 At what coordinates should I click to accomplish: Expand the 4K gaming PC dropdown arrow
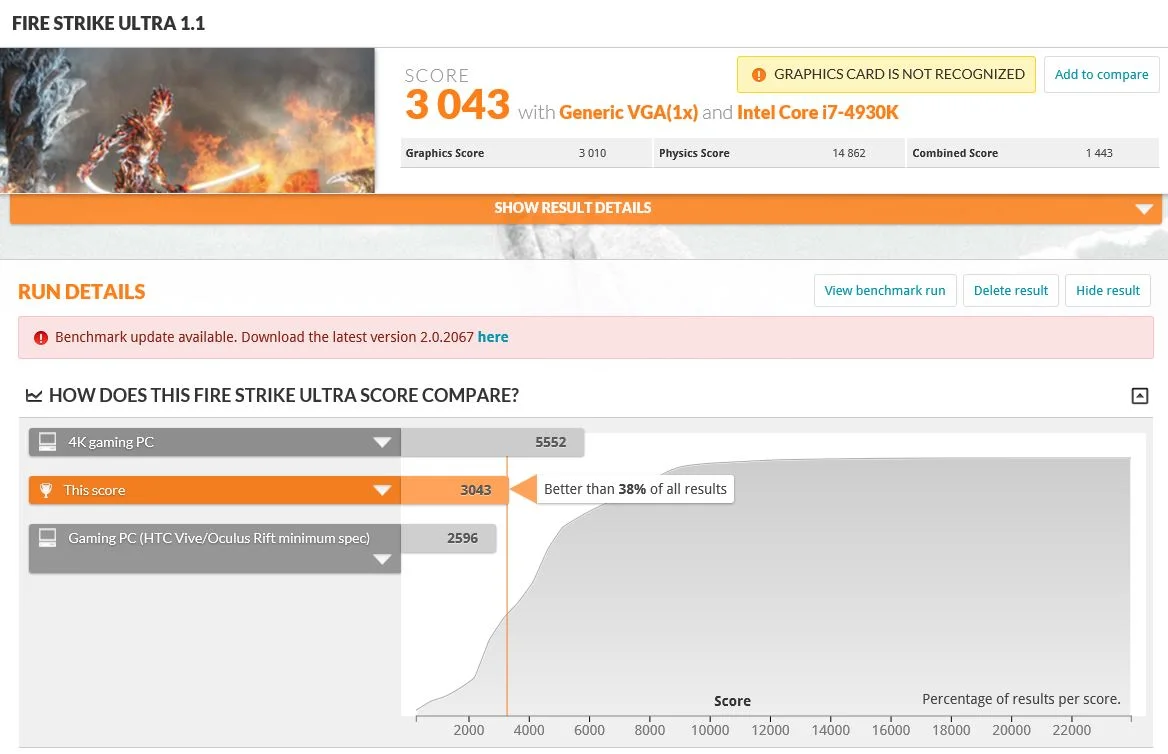click(382, 442)
